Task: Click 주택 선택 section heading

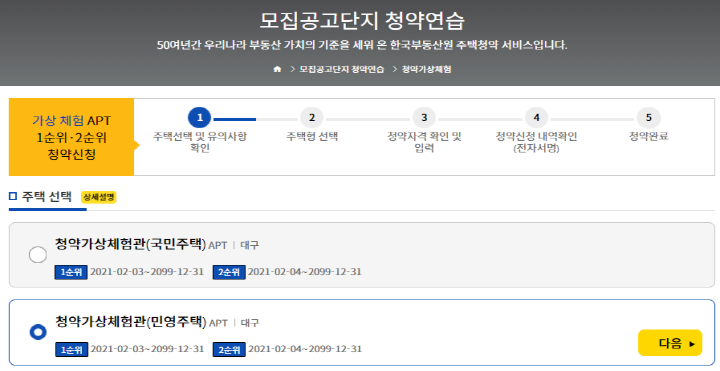Action: (x=46, y=197)
